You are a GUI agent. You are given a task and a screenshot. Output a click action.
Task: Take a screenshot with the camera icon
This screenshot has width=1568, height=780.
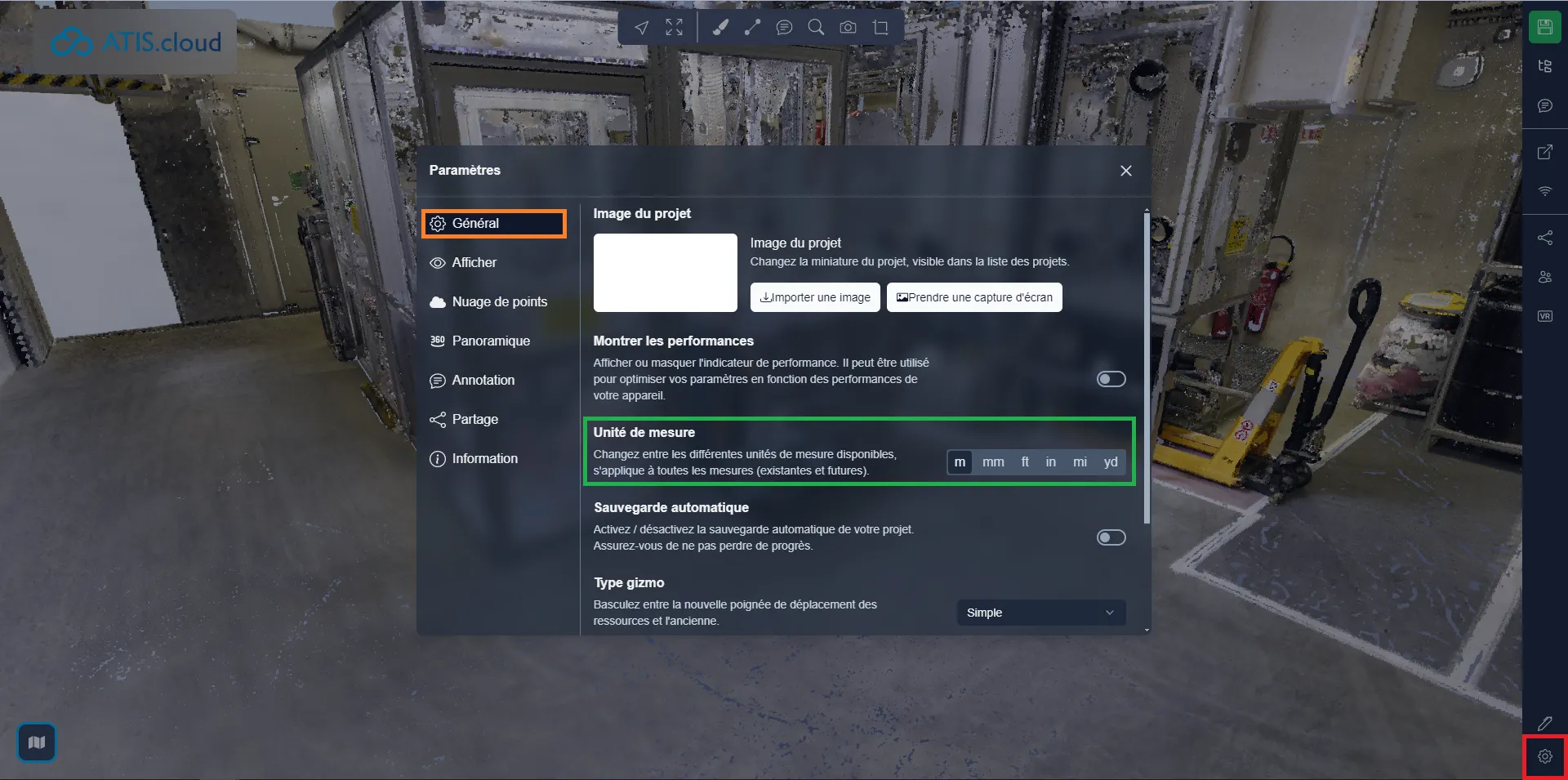tap(849, 28)
